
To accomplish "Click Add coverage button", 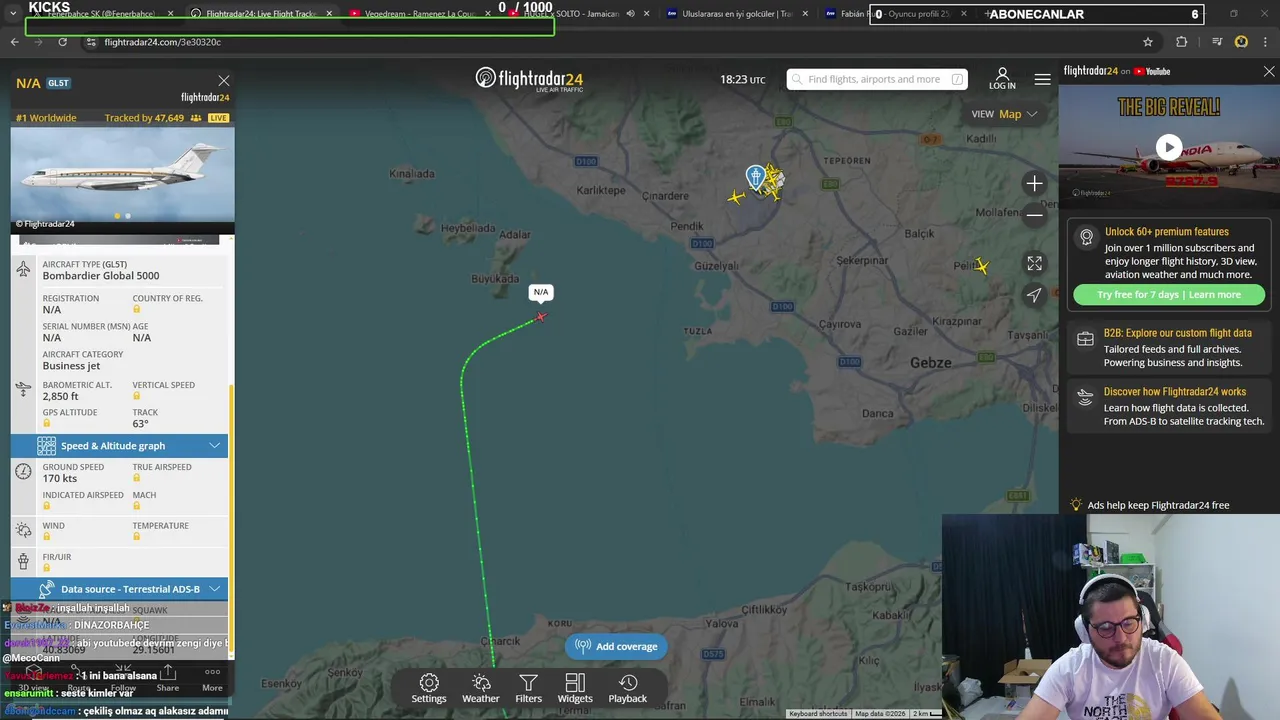I will [617, 646].
